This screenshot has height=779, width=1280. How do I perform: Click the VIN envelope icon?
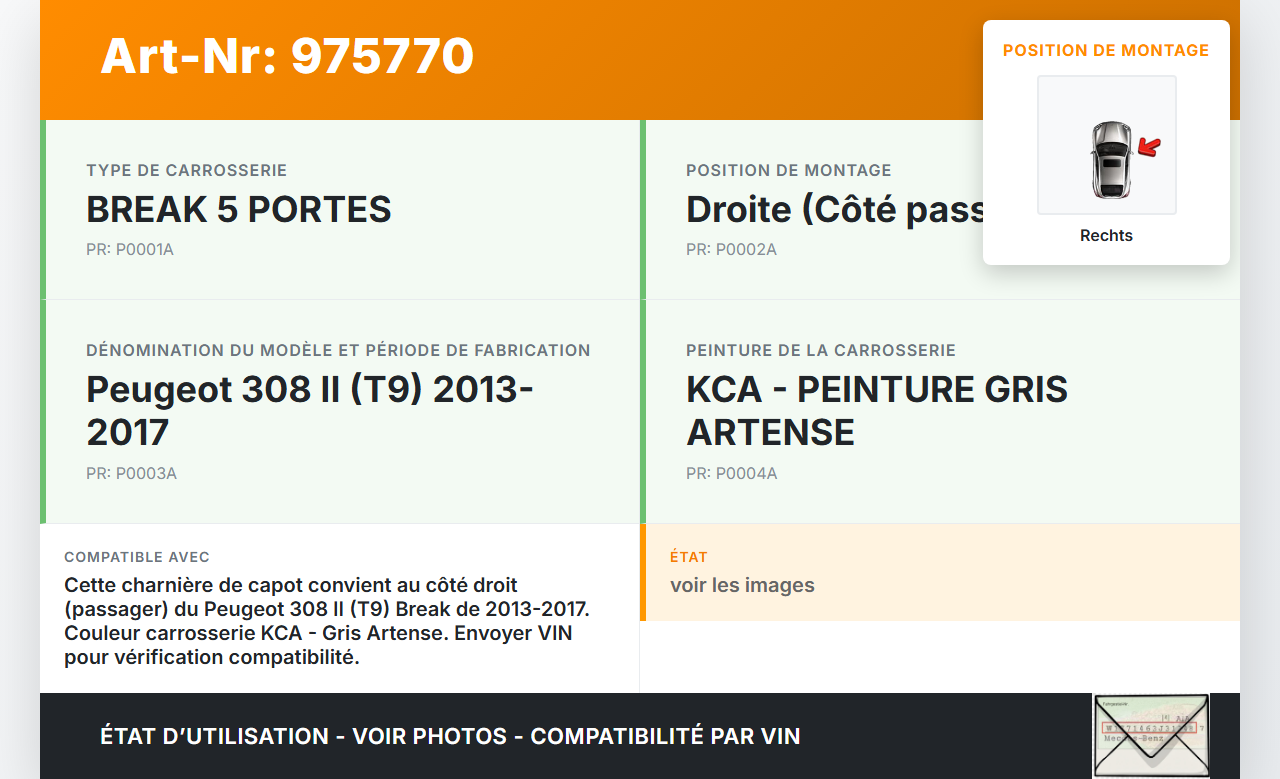click(1150, 735)
